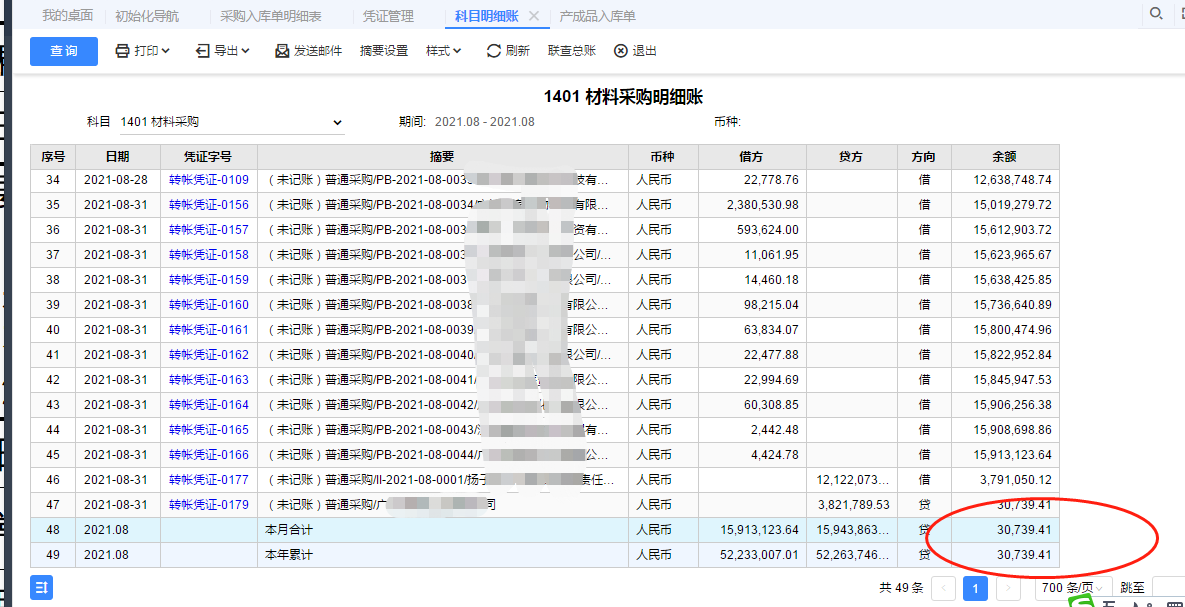Click the column settings icon below table

42,587
